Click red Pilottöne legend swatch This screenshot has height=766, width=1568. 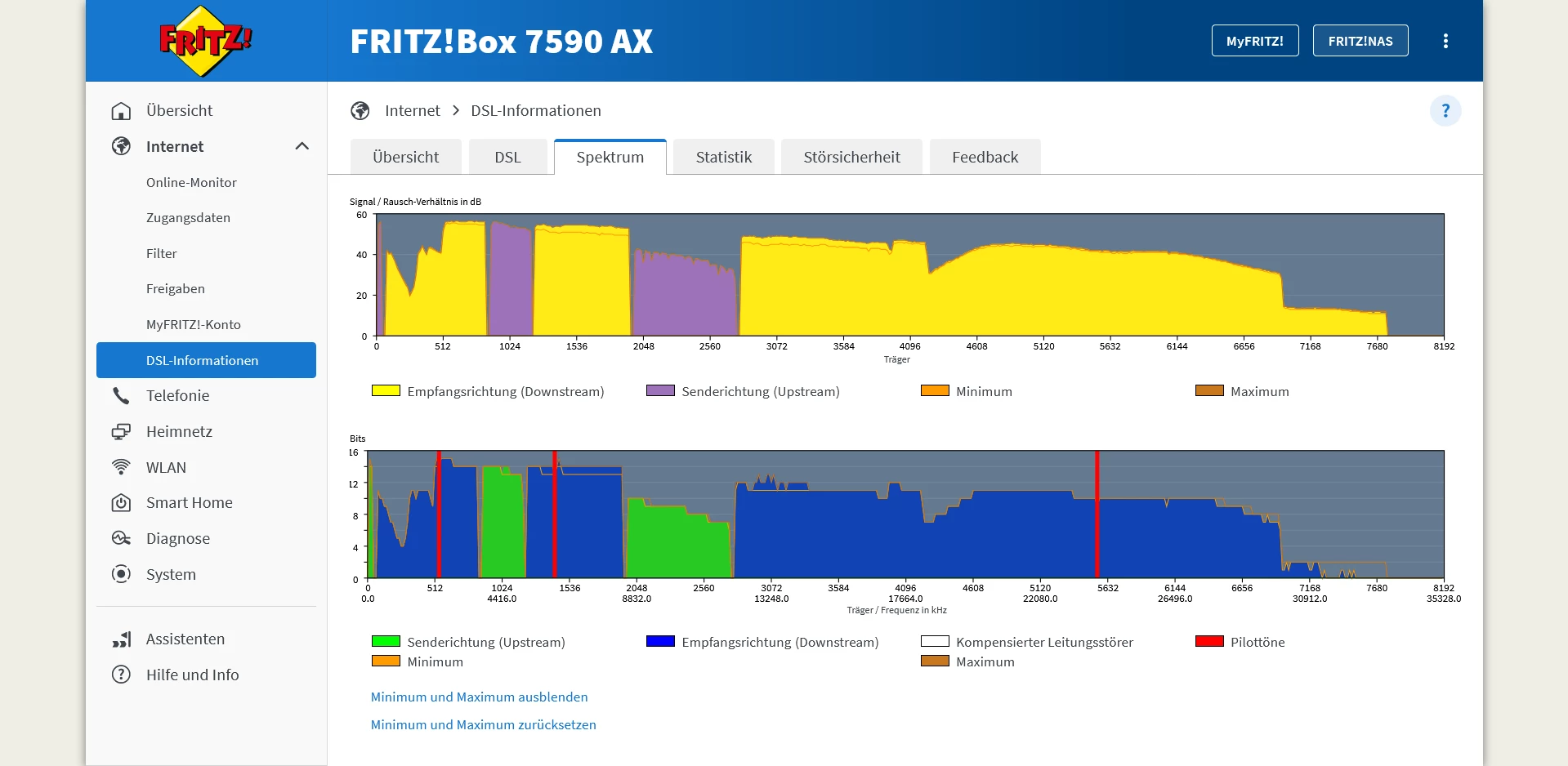point(1209,641)
